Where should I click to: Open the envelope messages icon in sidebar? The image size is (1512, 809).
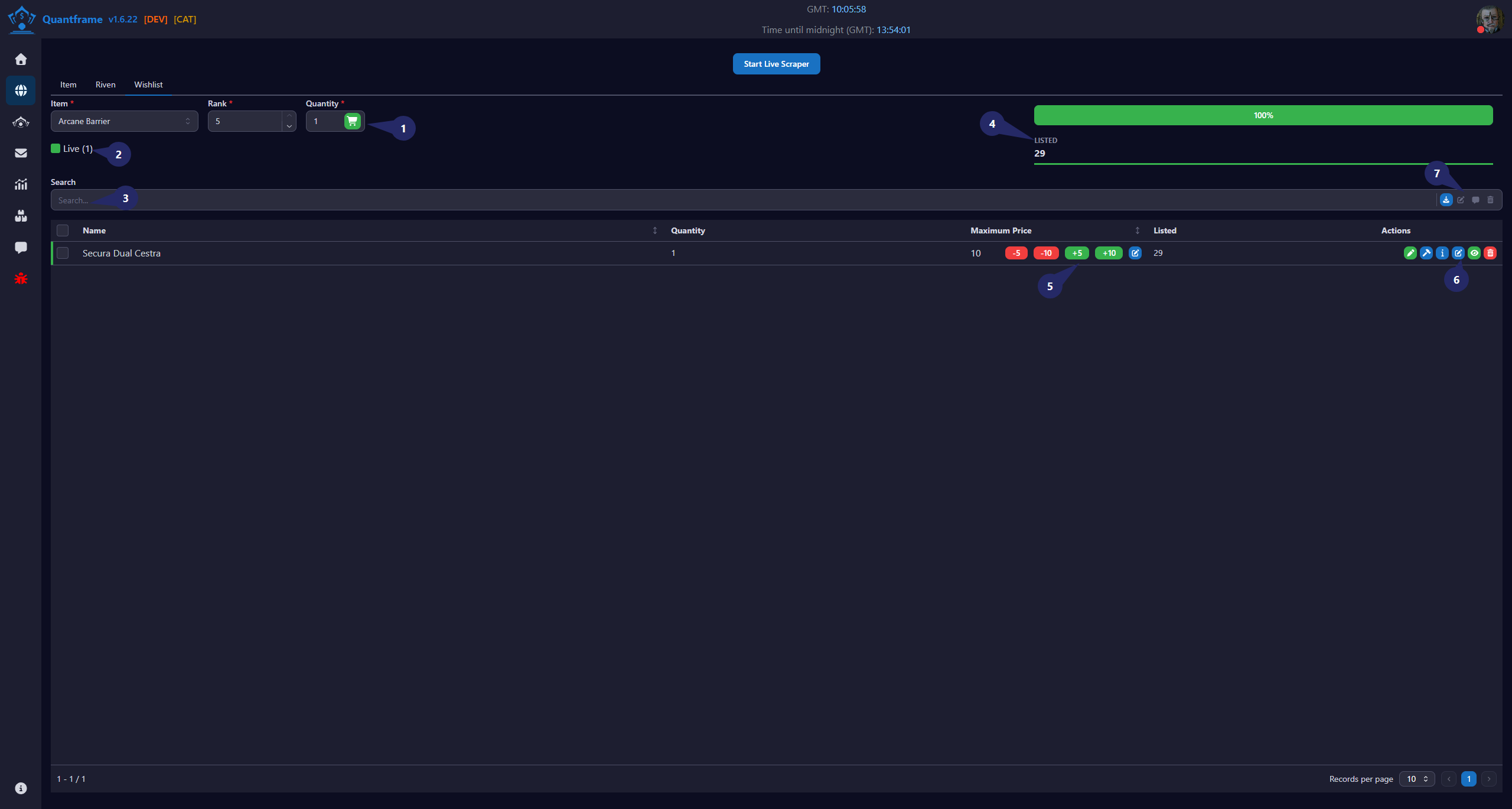click(21, 153)
